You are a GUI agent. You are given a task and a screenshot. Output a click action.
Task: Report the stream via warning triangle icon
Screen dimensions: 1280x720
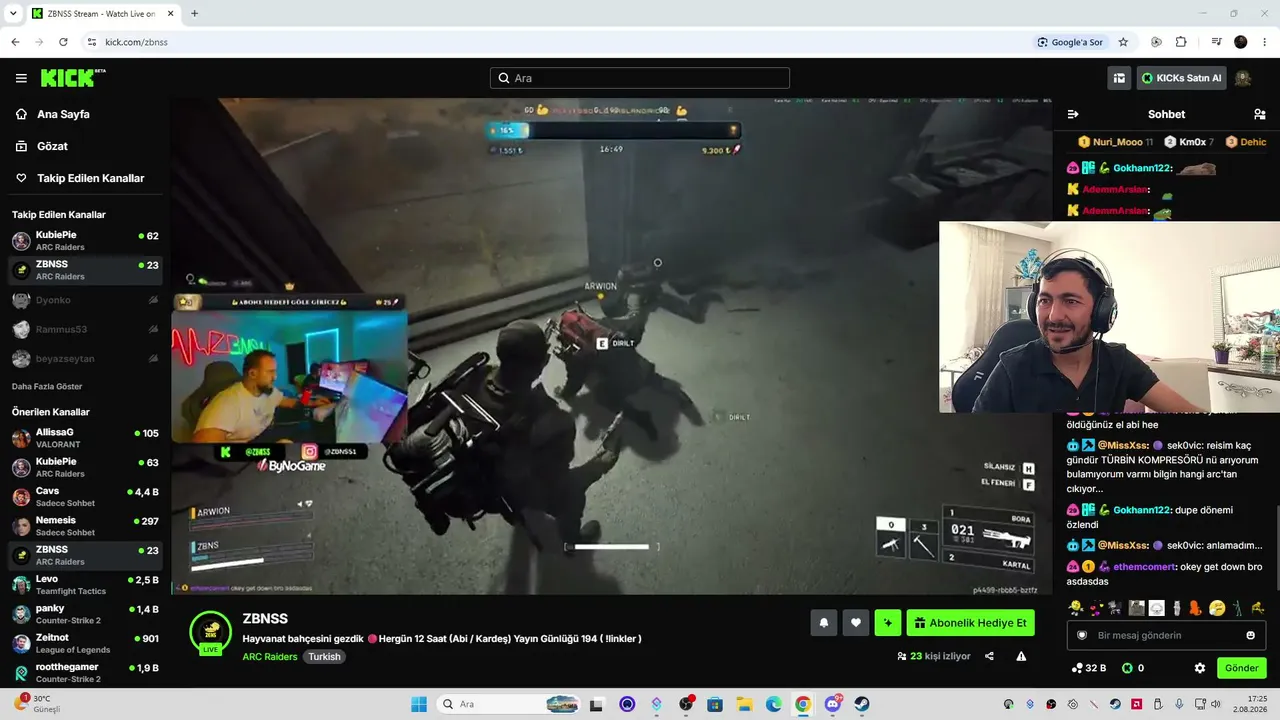(1021, 656)
